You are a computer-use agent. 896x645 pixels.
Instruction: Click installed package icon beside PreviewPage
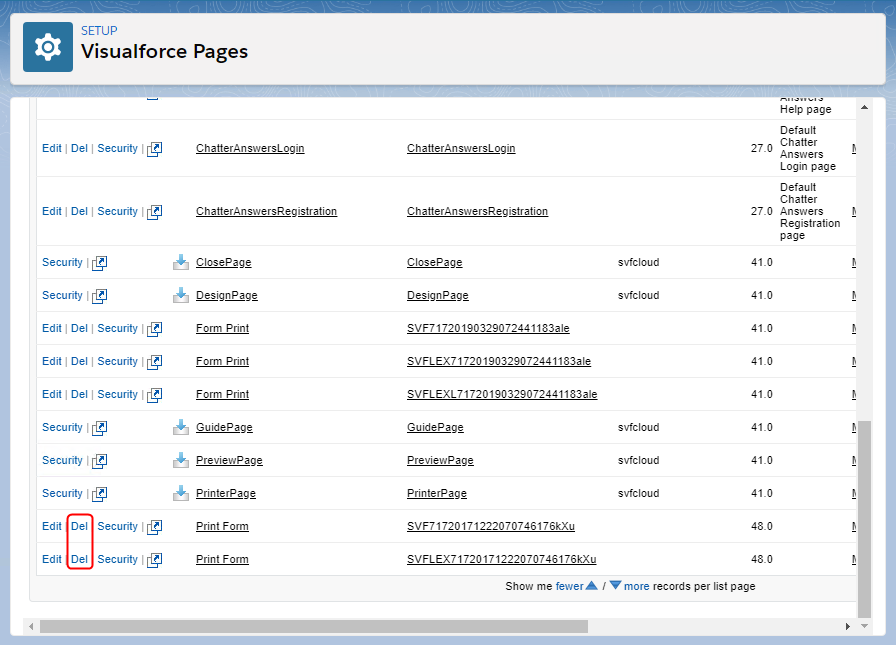tap(181, 460)
